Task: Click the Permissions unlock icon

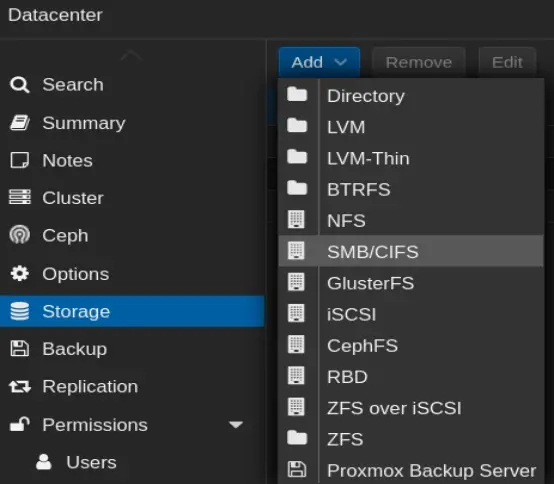Action: point(20,424)
